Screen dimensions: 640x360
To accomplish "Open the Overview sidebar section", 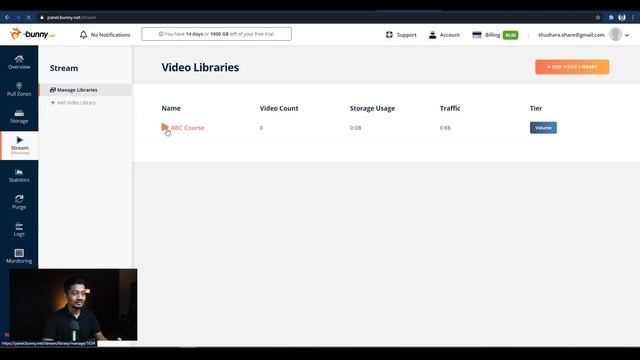I will click(x=19, y=62).
